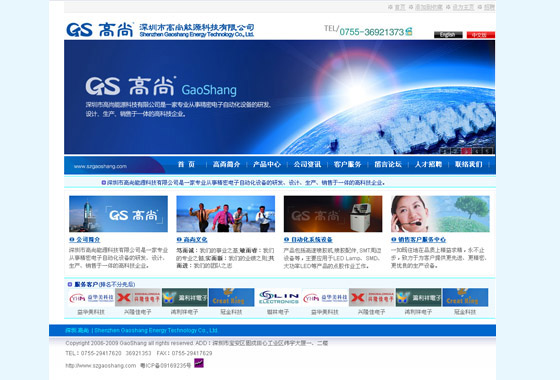Select the red highlighted banner slide indicator

point(466,151)
